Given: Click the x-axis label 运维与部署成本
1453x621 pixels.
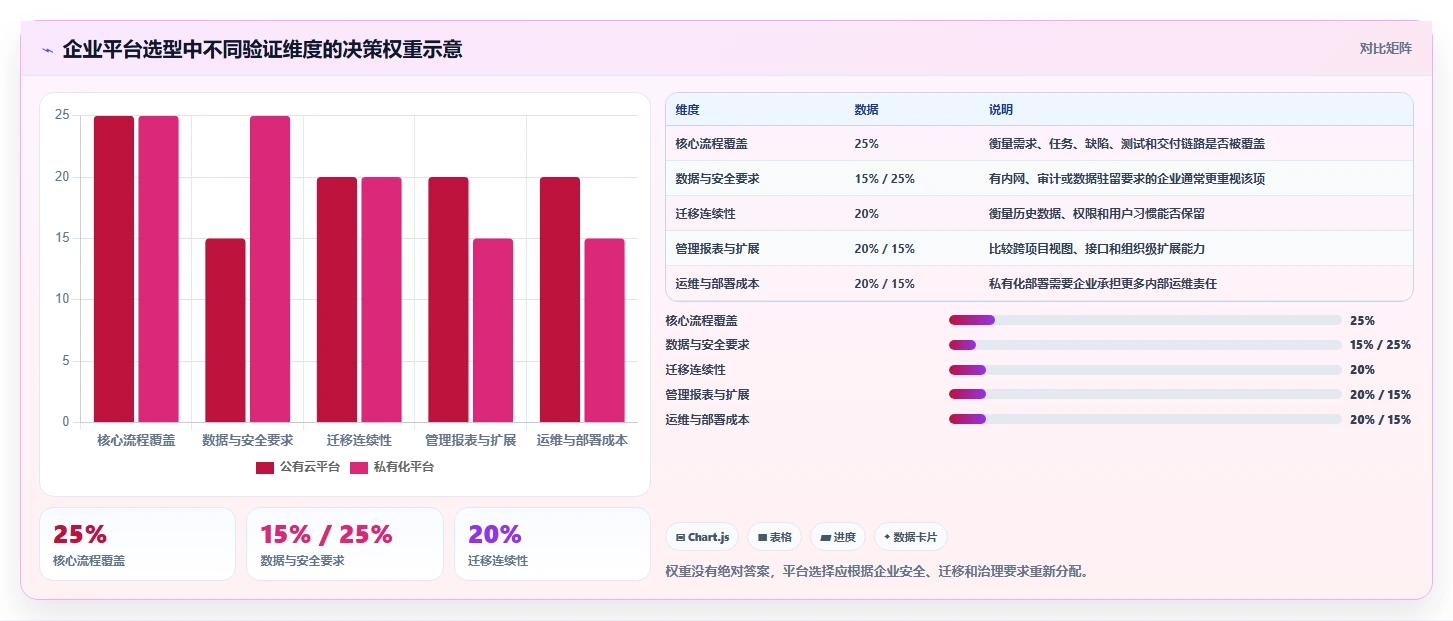Looking at the screenshot, I should point(582,440).
